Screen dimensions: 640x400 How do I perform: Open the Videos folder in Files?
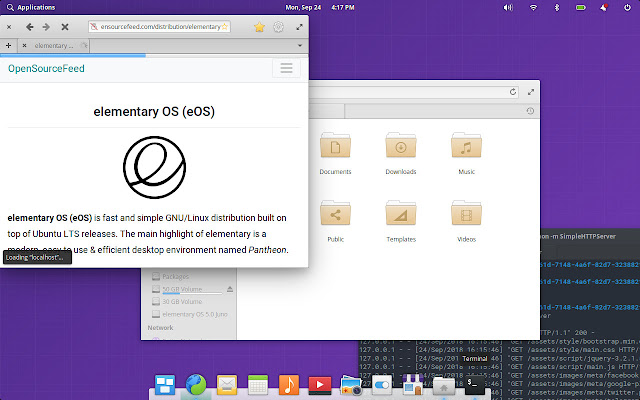pyautogui.click(x=467, y=221)
